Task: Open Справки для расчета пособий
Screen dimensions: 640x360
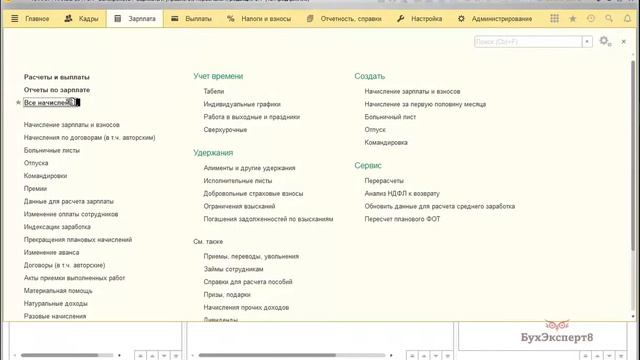Action: (248, 282)
